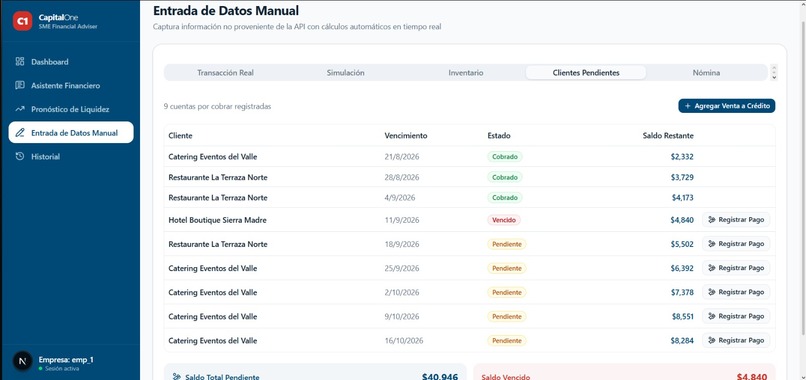Screen dimensions: 806x380
Task: Click the $2,332 balance amount
Action: click(x=682, y=156)
